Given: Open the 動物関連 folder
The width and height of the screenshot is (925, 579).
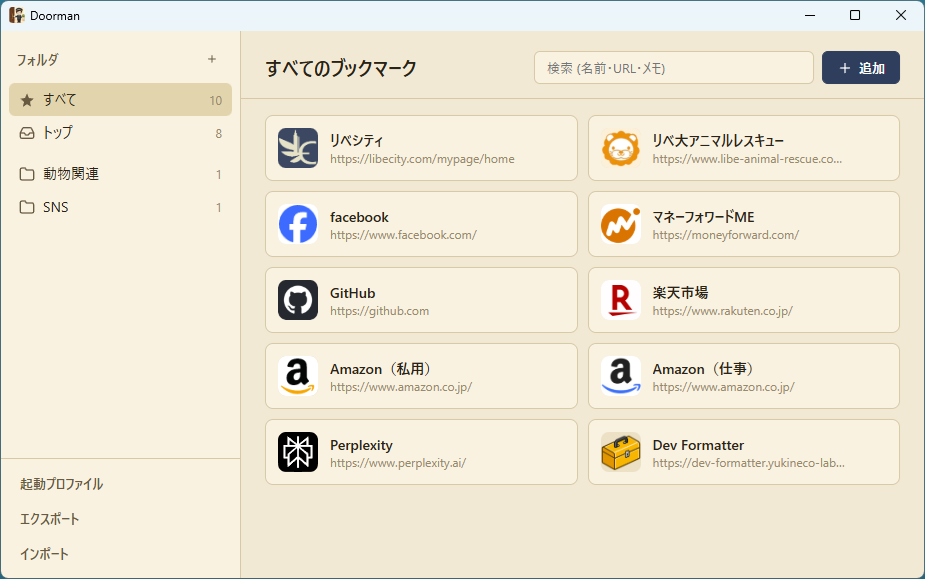Looking at the screenshot, I should coord(120,174).
